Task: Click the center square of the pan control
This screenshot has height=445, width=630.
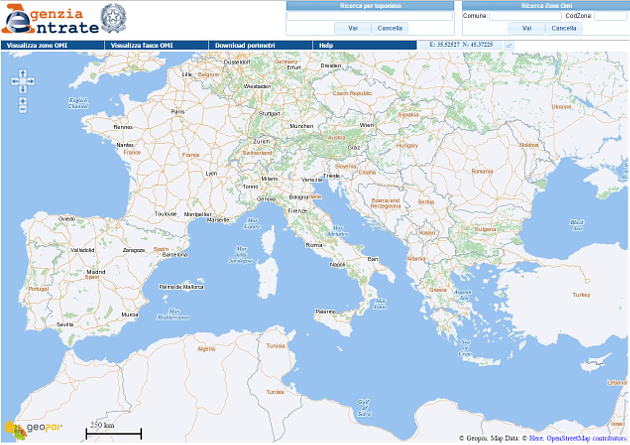Action: tap(23, 82)
